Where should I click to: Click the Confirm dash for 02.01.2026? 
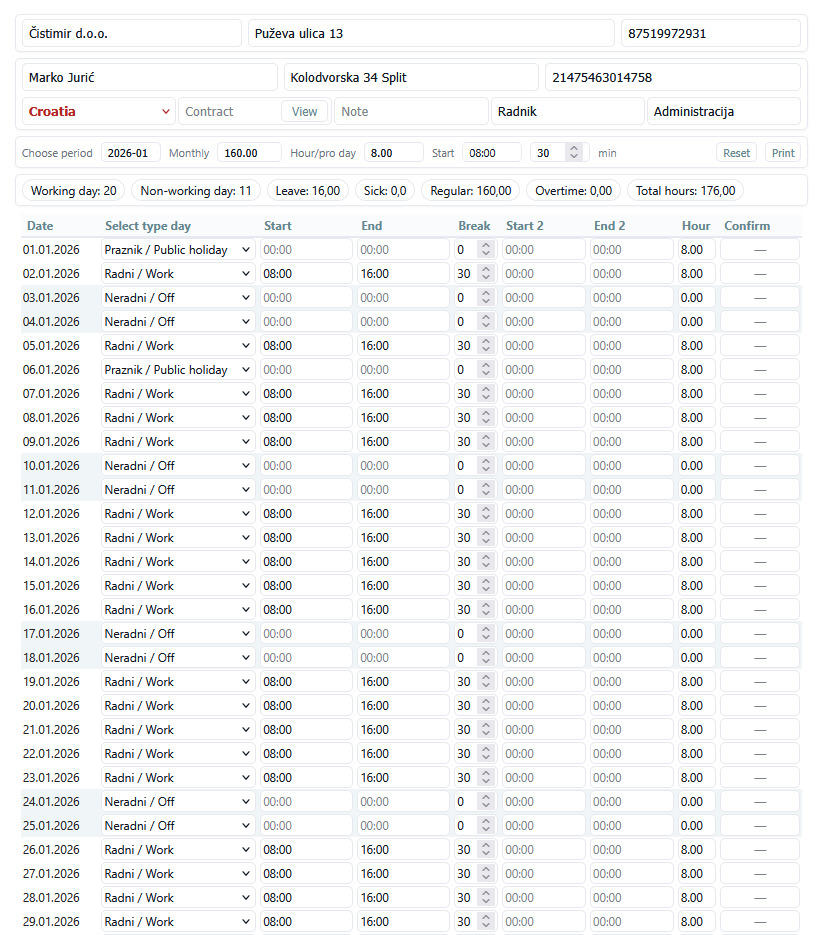[x=760, y=274]
